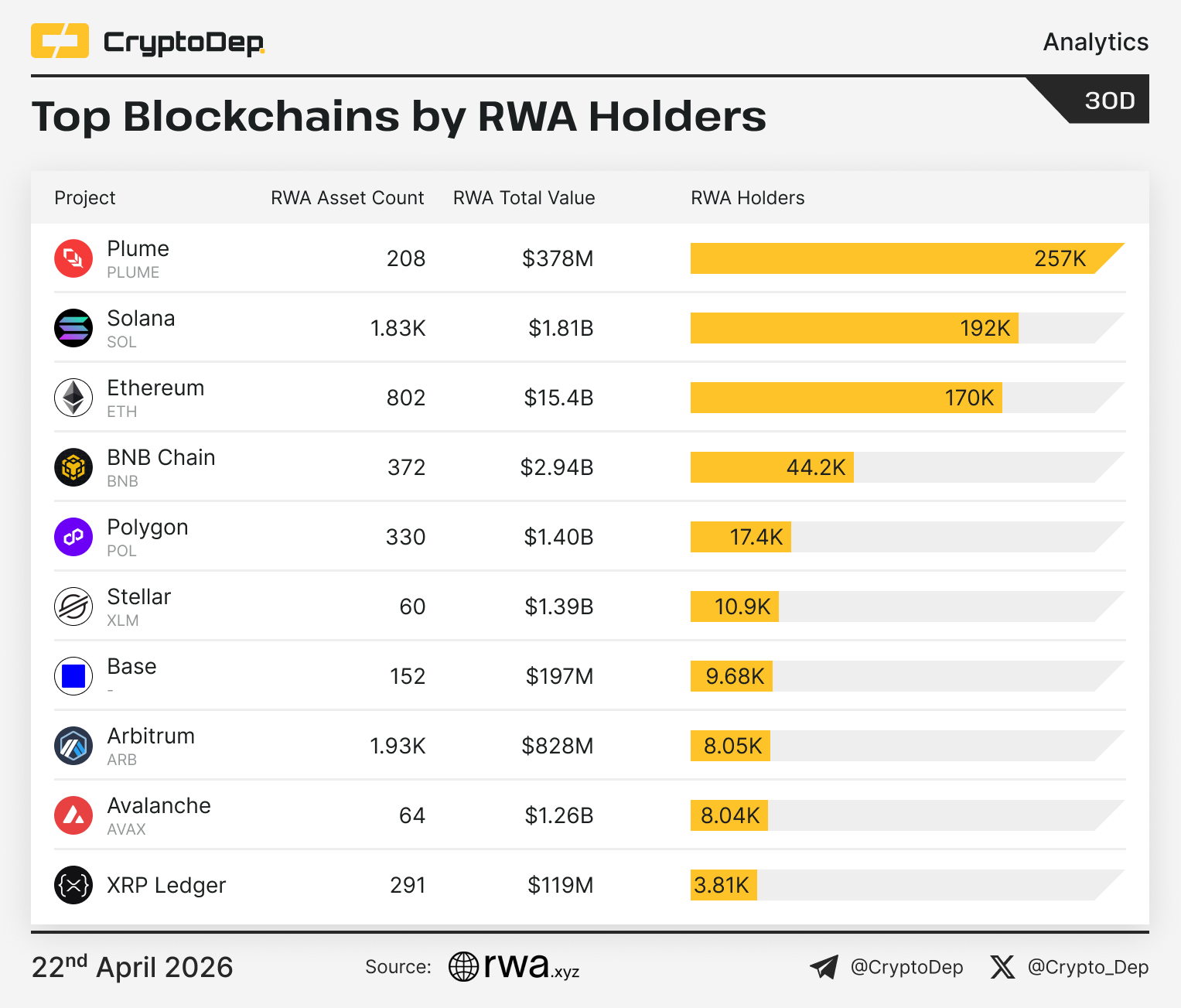Click the Stellar logo icon
Screen dimensions: 1181x1008
[x=73, y=607]
